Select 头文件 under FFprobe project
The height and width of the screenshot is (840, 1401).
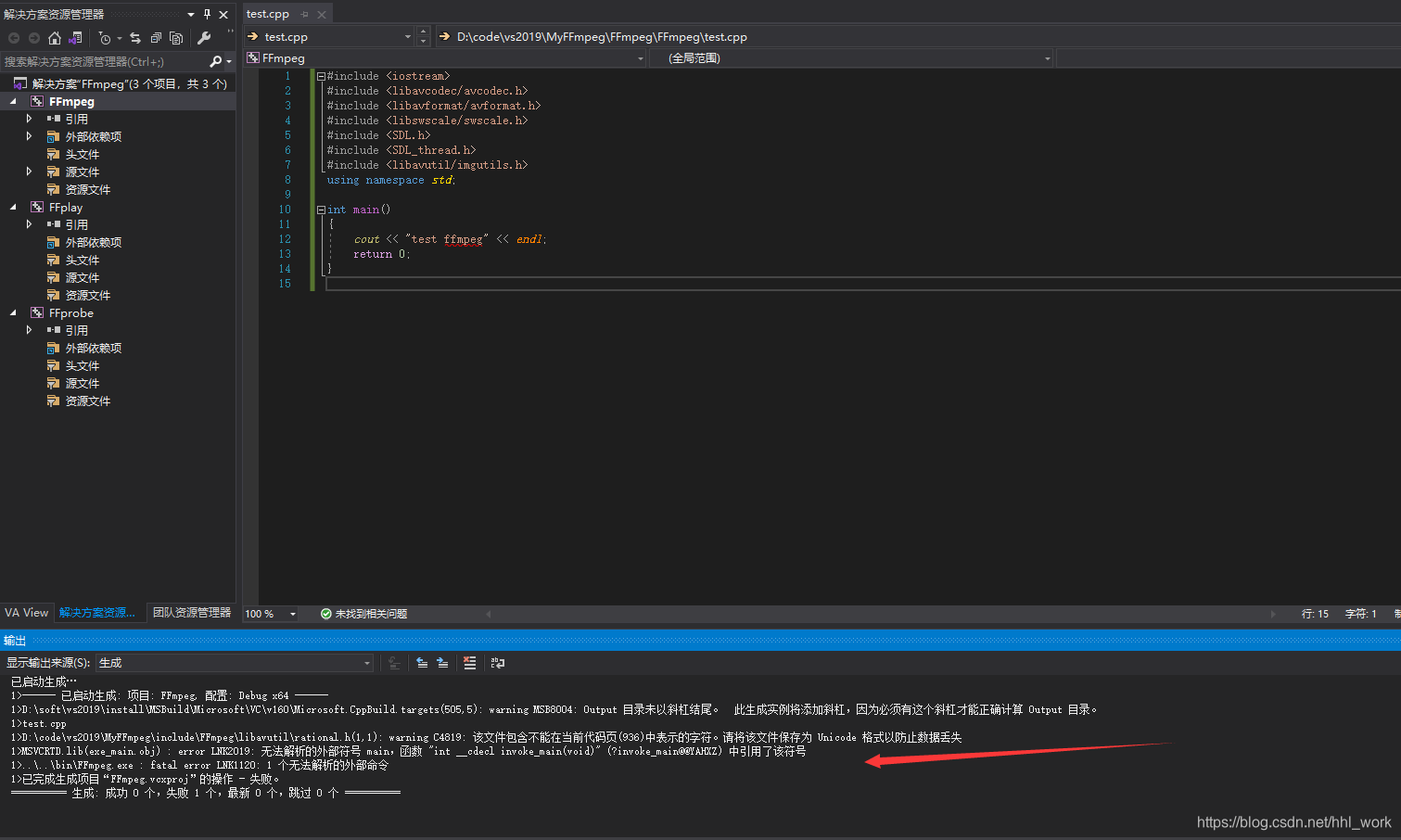83,365
